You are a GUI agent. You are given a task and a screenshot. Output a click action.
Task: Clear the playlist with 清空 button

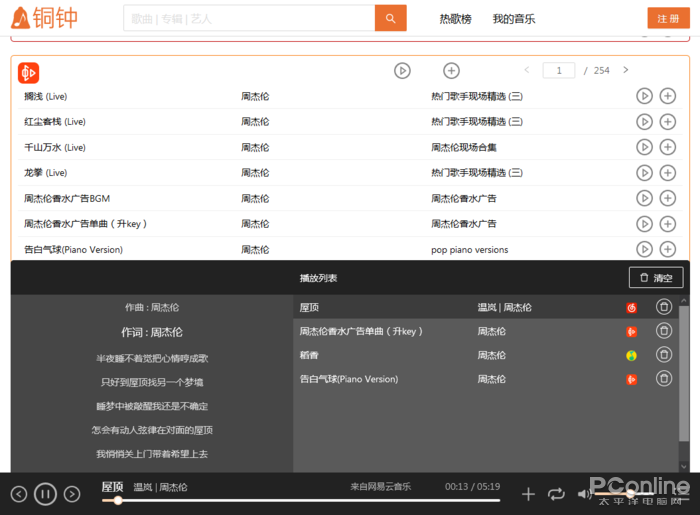tap(656, 278)
